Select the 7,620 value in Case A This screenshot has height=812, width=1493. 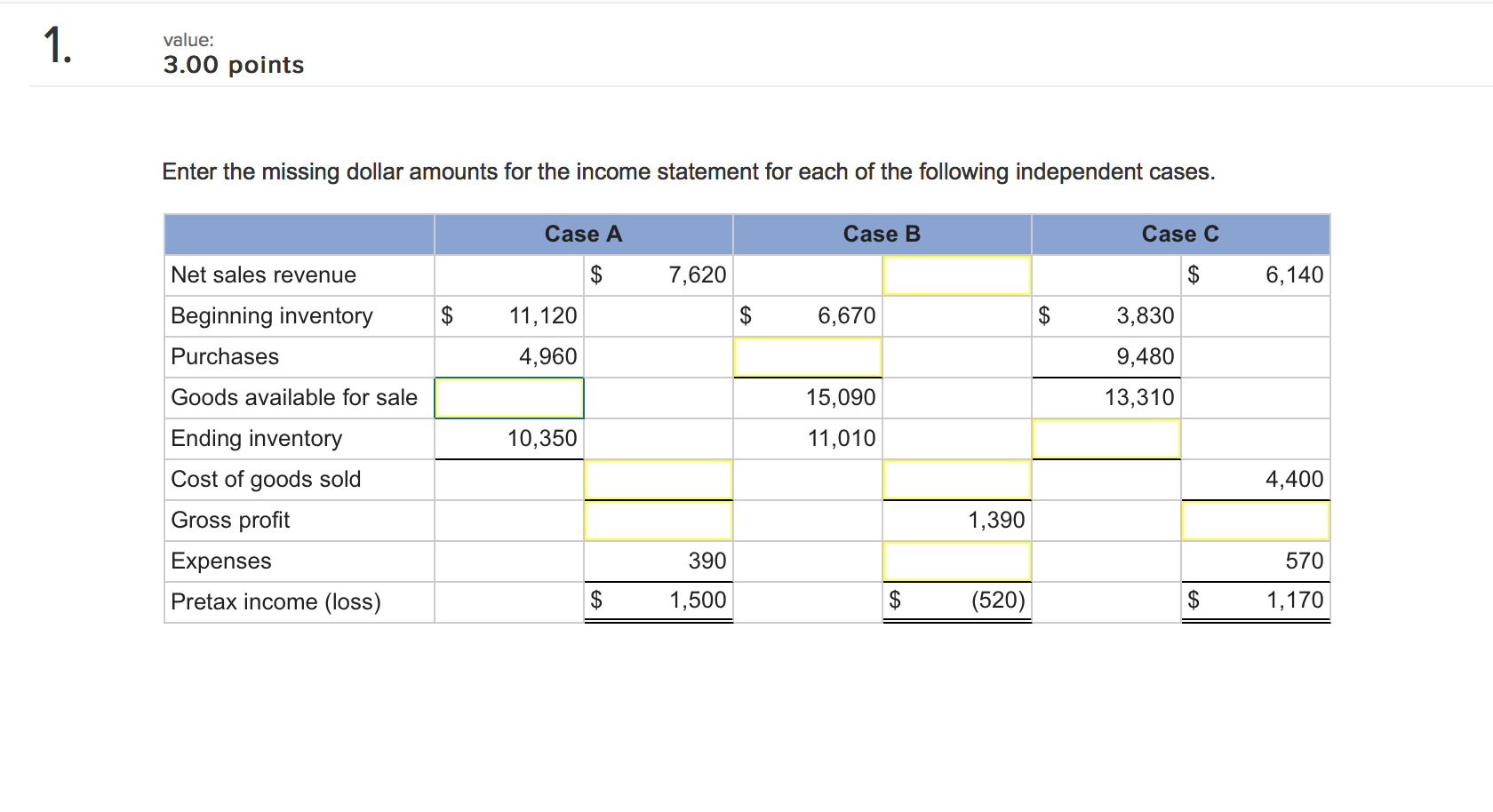tap(697, 275)
